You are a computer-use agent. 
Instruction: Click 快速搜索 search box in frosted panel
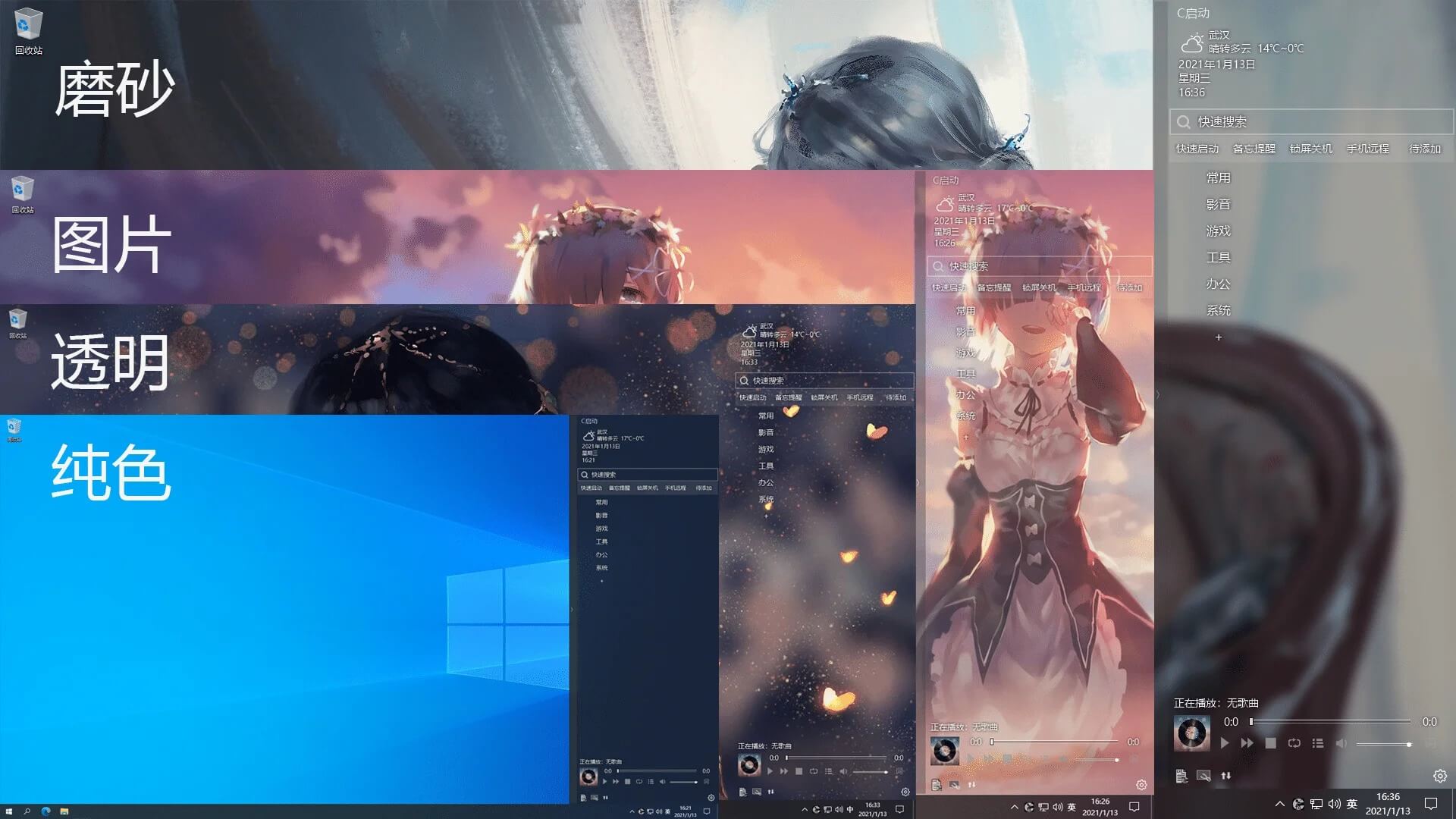coord(1311,121)
